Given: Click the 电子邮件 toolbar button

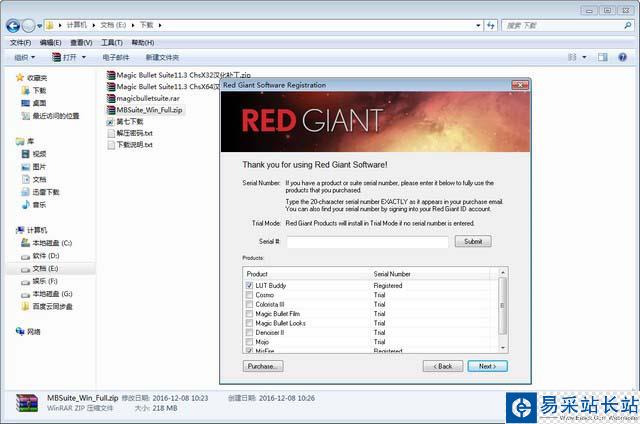Looking at the screenshot, I should coord(116,57).
